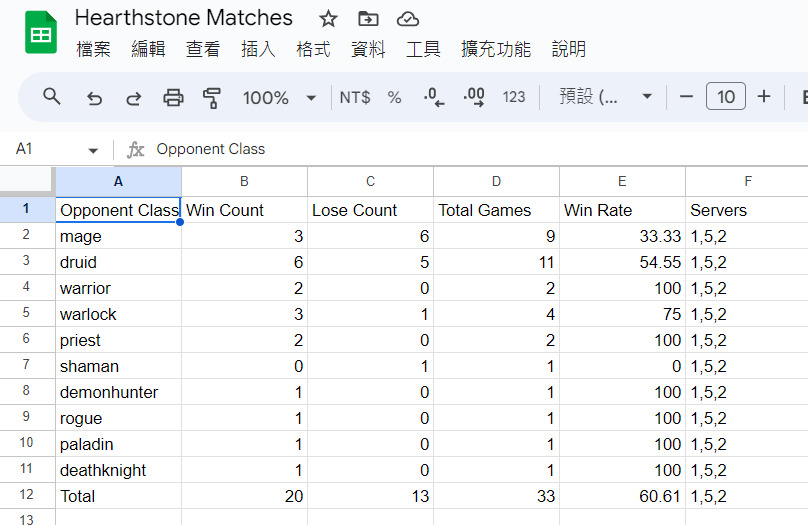Select the warlock cell
Viewport: 808px width, 525px height.
[119, 314]
